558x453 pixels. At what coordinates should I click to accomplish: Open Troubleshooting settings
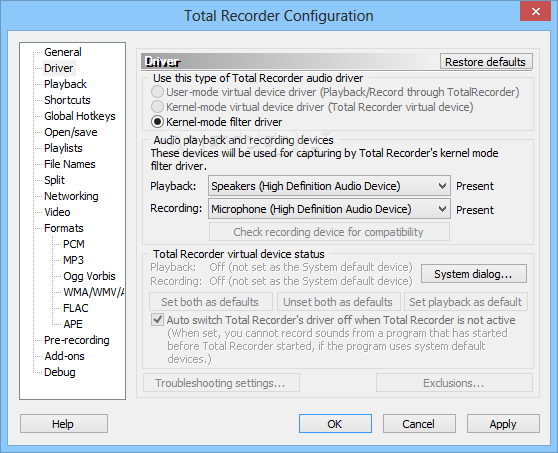coord(221,383)
